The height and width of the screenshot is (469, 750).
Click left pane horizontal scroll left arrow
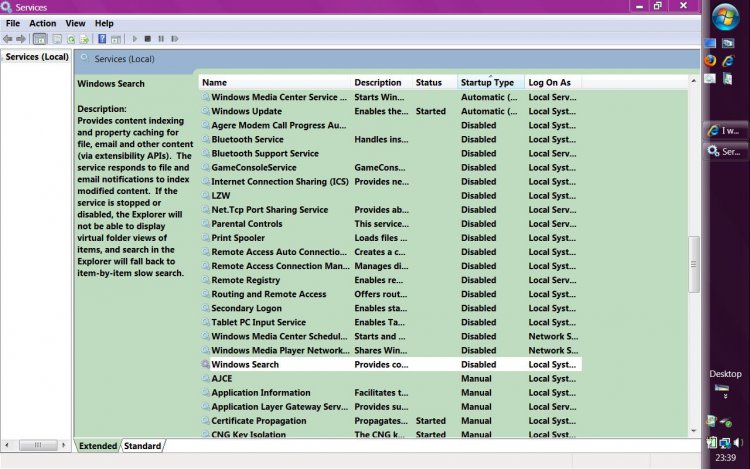[7, 445]
